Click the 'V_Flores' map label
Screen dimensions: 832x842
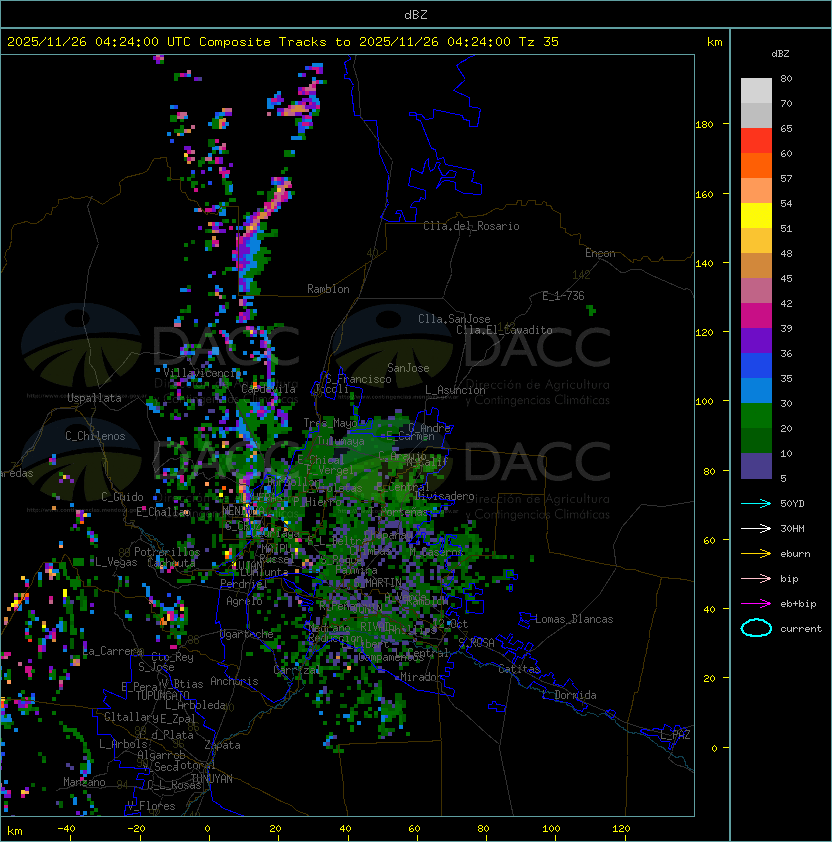pyautogui.click(x=151, y=806)
